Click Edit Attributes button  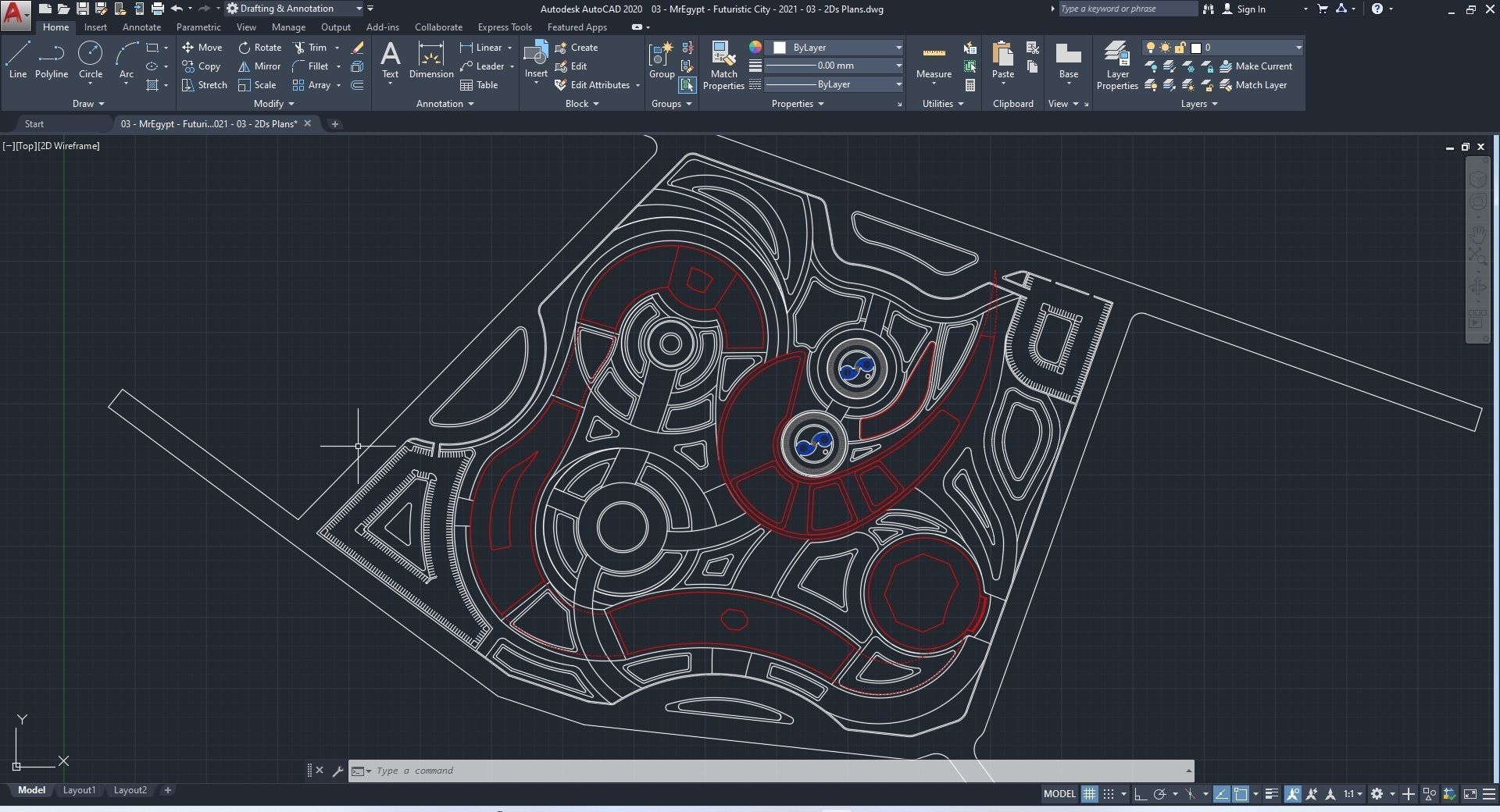click(x=598, y=85)
